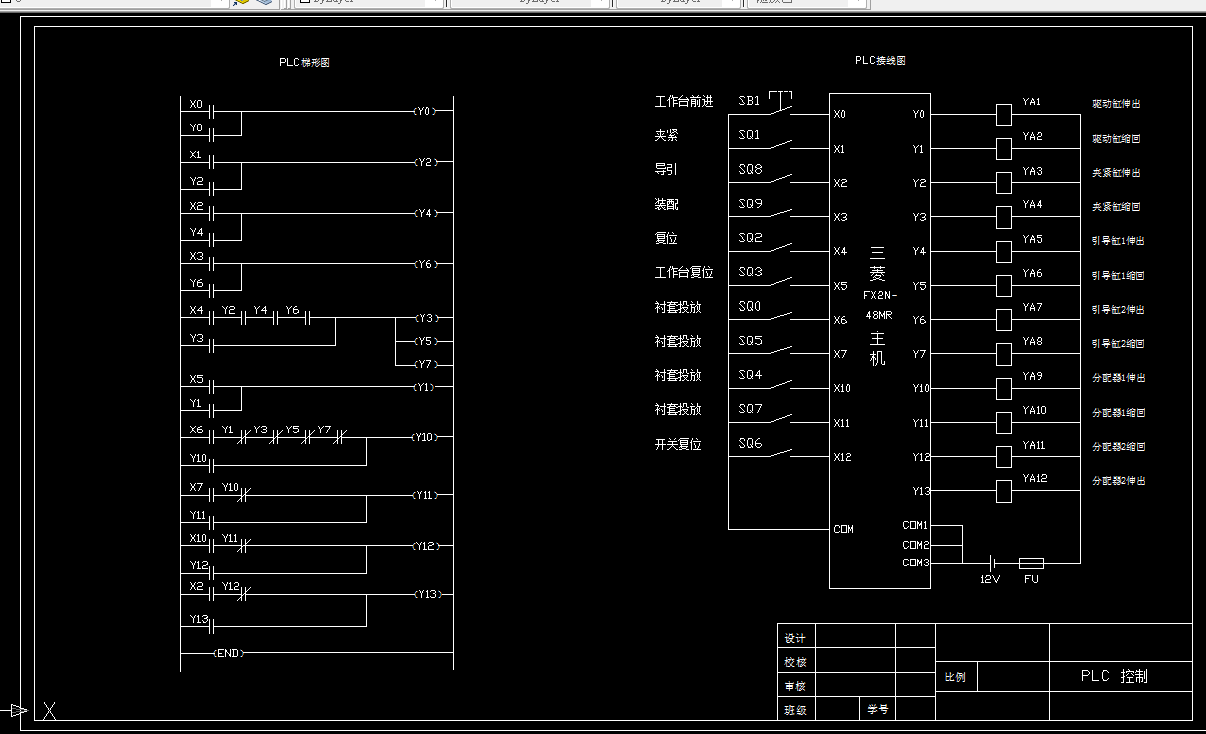The width and height of the screenshot is (1206, 734).
Task: Click the layer previous icon
Action: coord(241,3)
